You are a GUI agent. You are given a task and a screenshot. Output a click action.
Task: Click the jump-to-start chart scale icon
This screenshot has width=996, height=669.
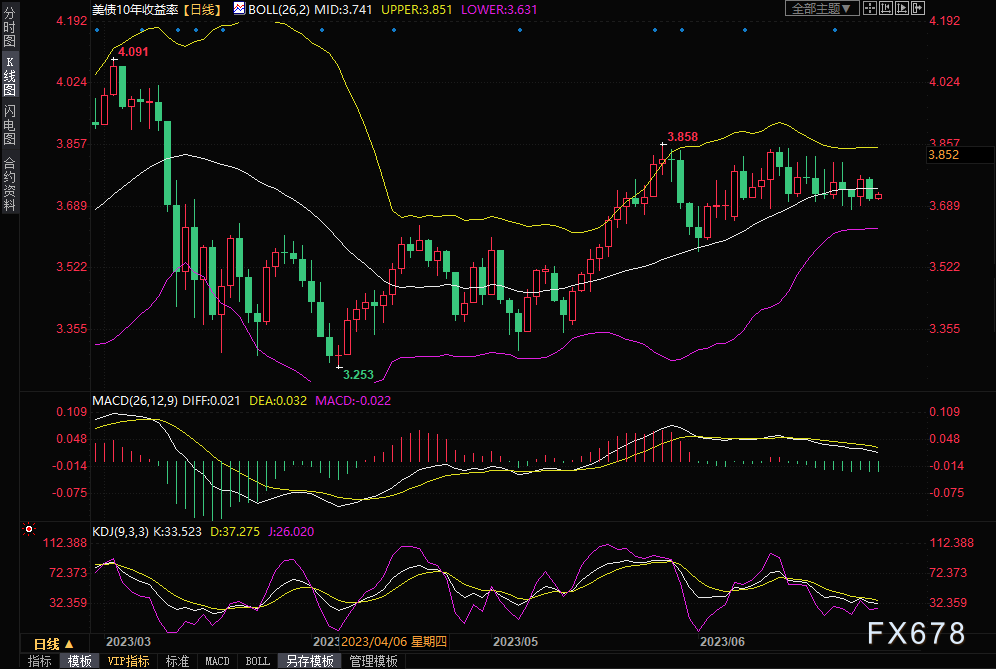885,8
